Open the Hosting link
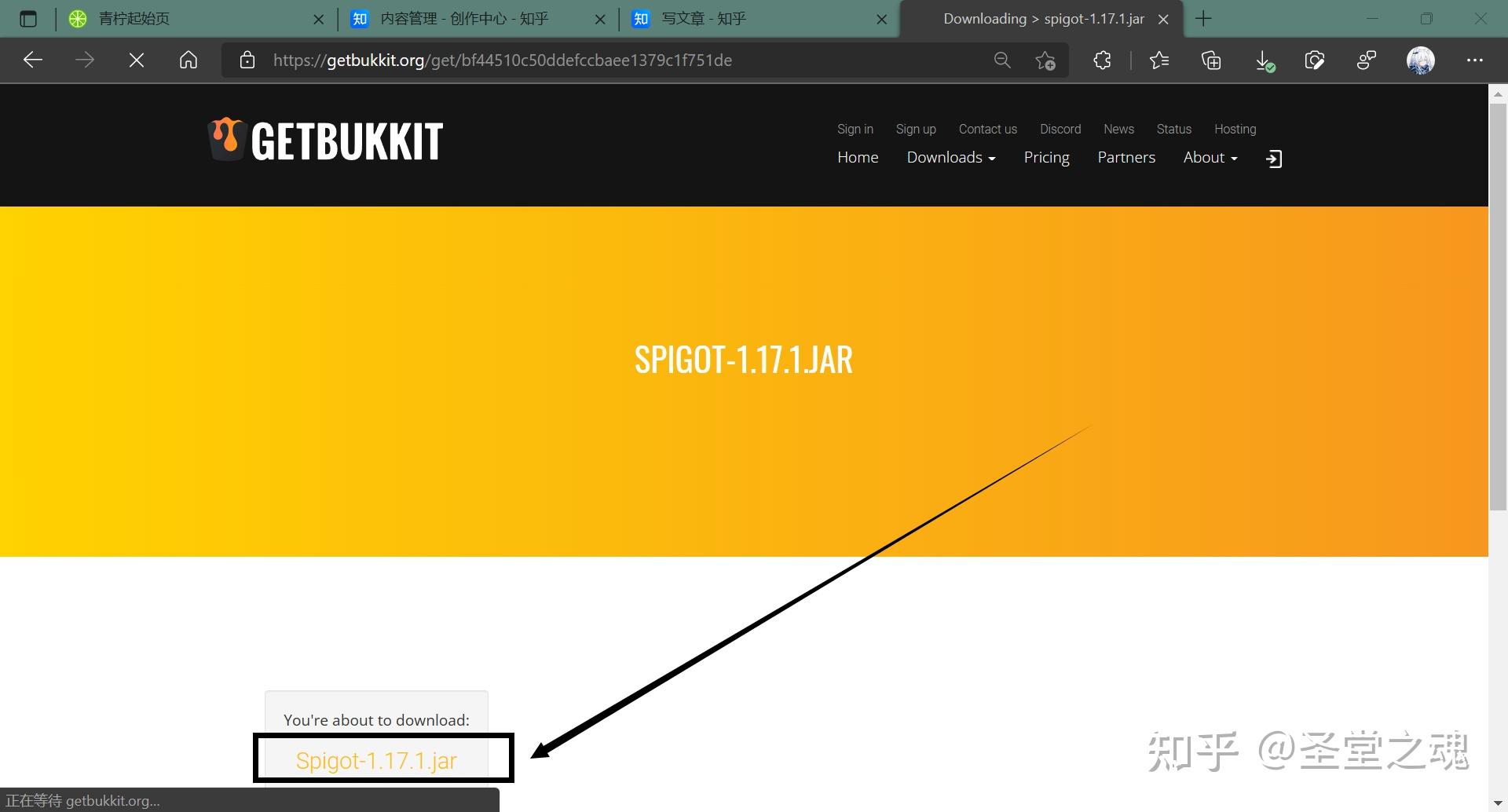Viewport: 1508px width, 812px height. tap(1235, 129)
